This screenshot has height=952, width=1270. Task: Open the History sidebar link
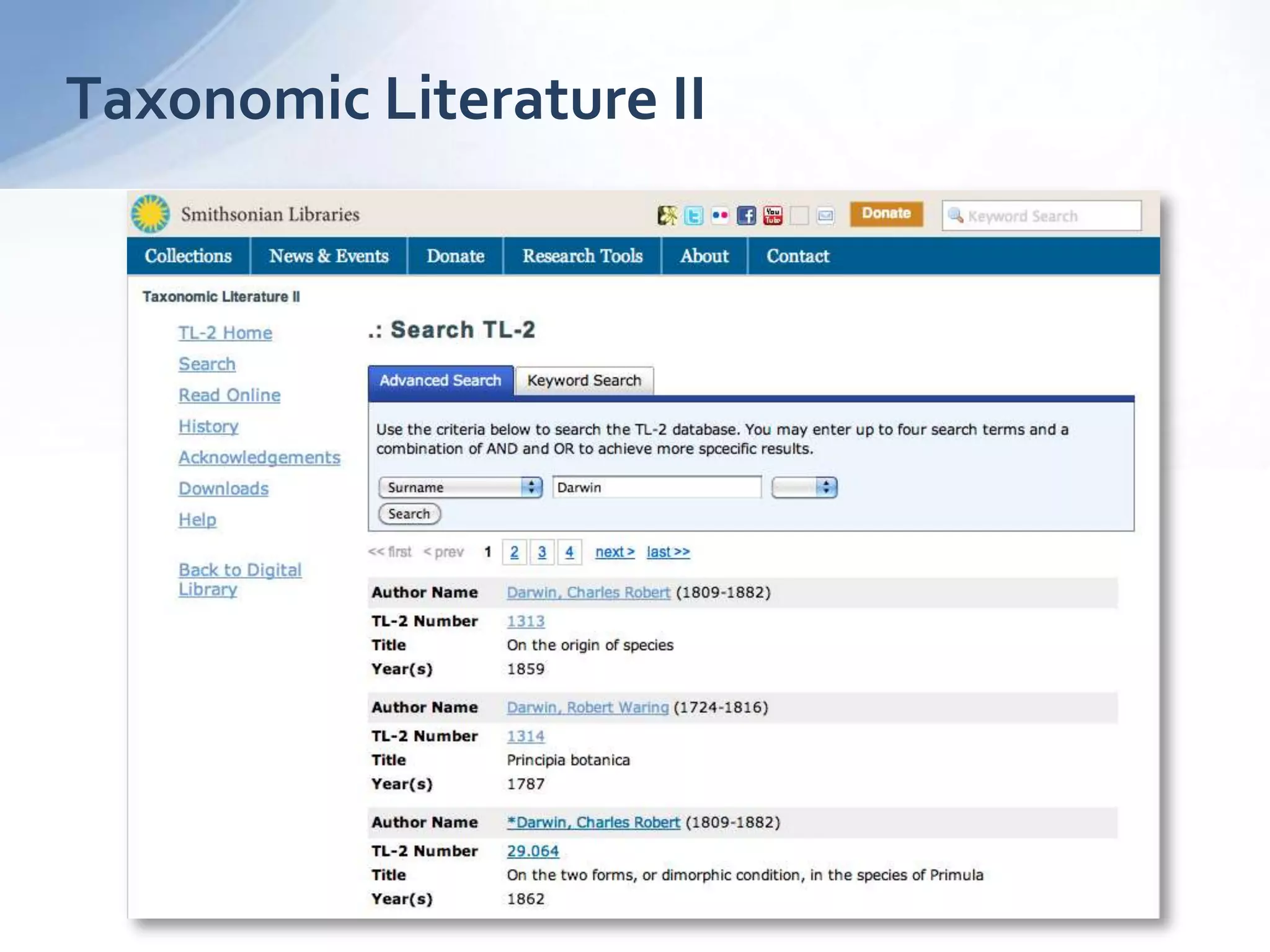[208, 426]
